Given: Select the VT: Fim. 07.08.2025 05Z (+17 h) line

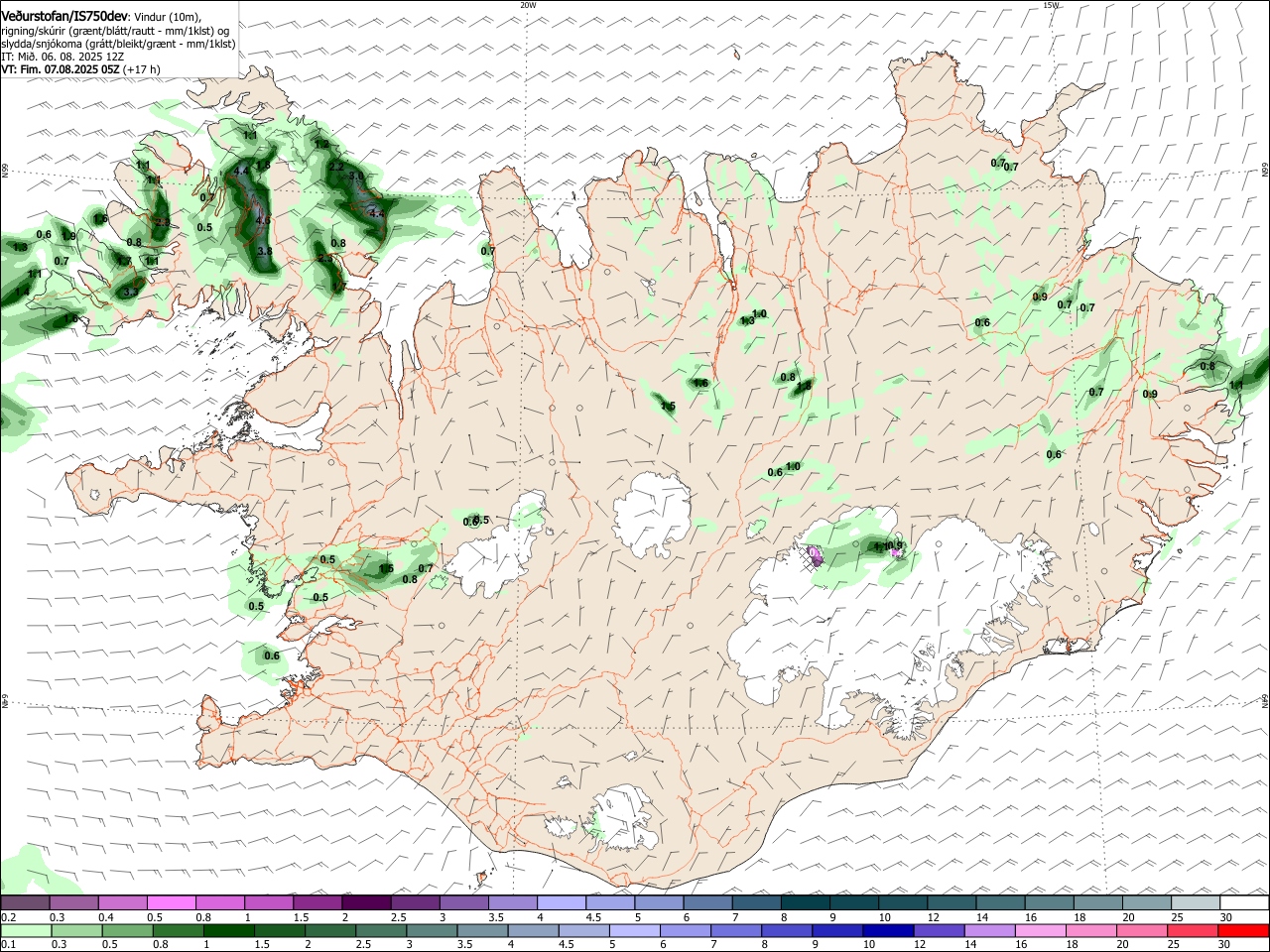Looking at the screenshot, I should [80, 69].
